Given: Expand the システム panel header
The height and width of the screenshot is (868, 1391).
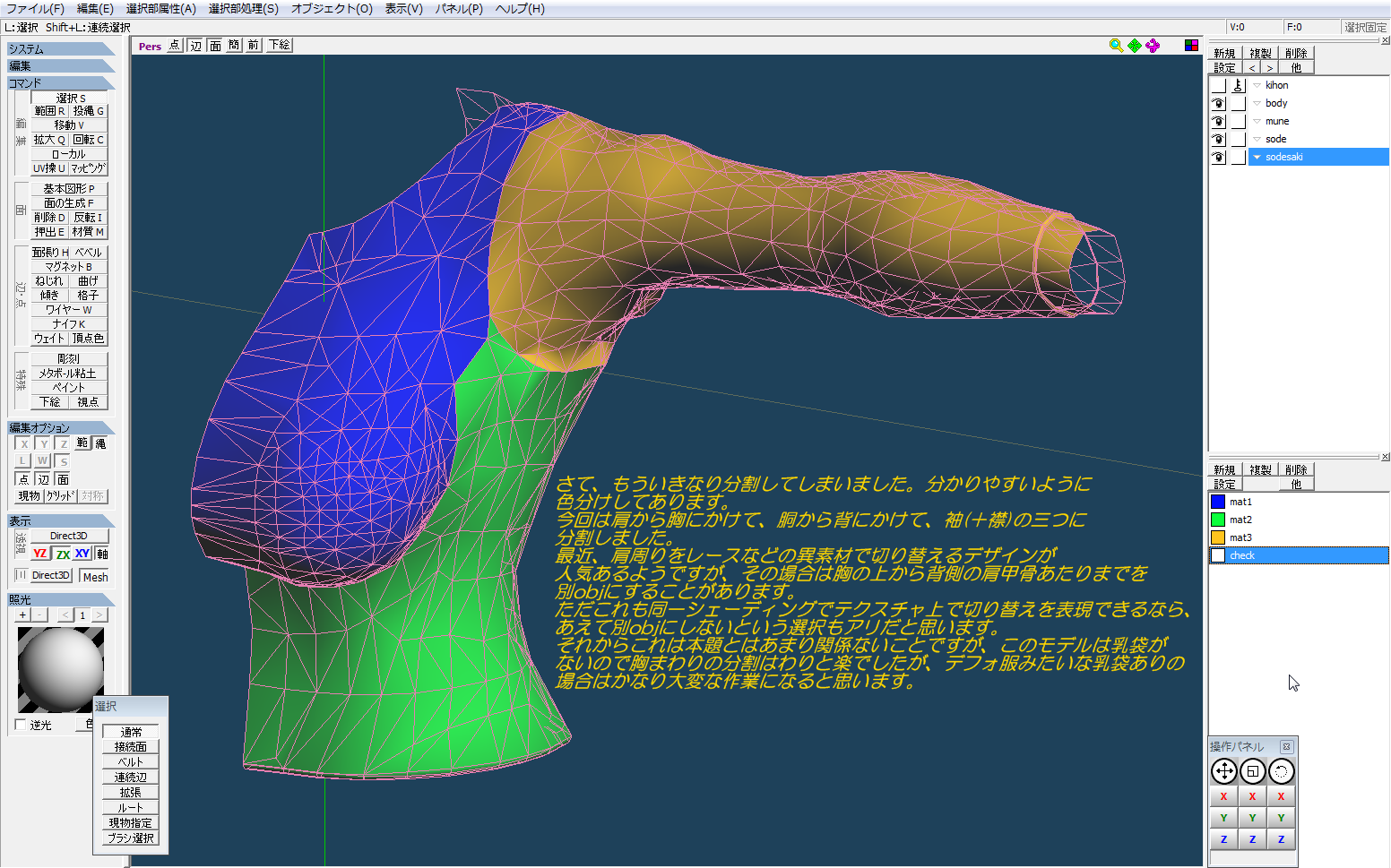Looking at the screenshot, I should (x=60, y=49).
